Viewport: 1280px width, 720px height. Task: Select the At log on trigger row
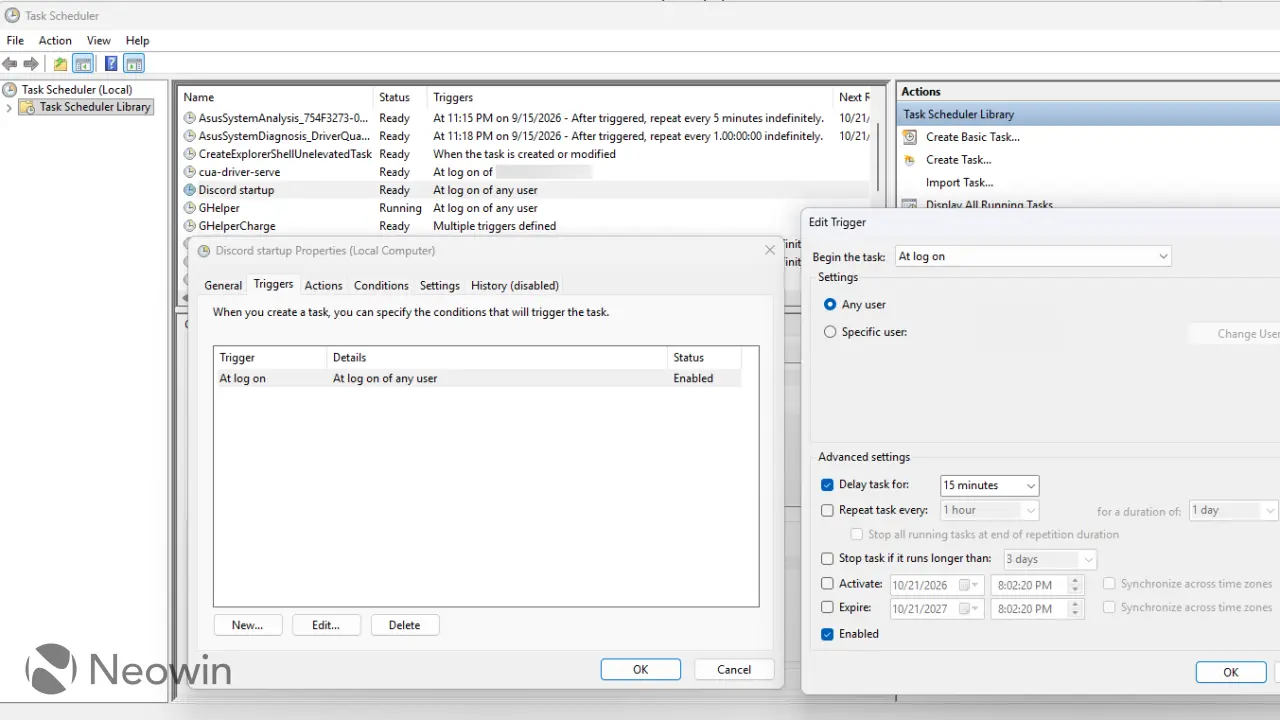pos(480,379)
